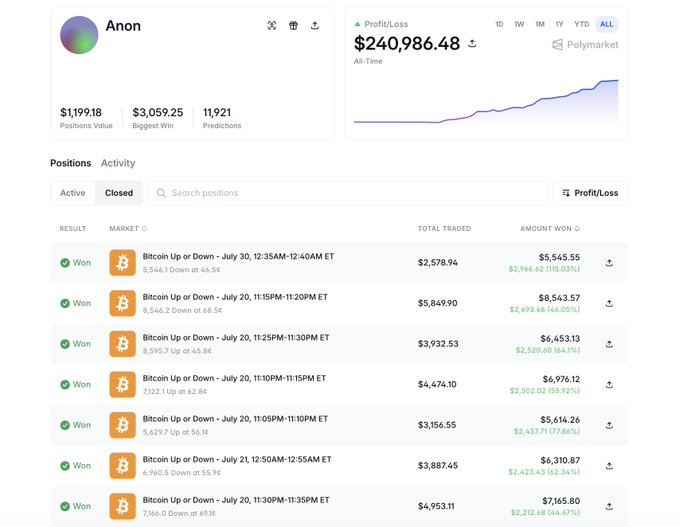
Task: Select the 1W time range
Action: [x=519, y=24]
